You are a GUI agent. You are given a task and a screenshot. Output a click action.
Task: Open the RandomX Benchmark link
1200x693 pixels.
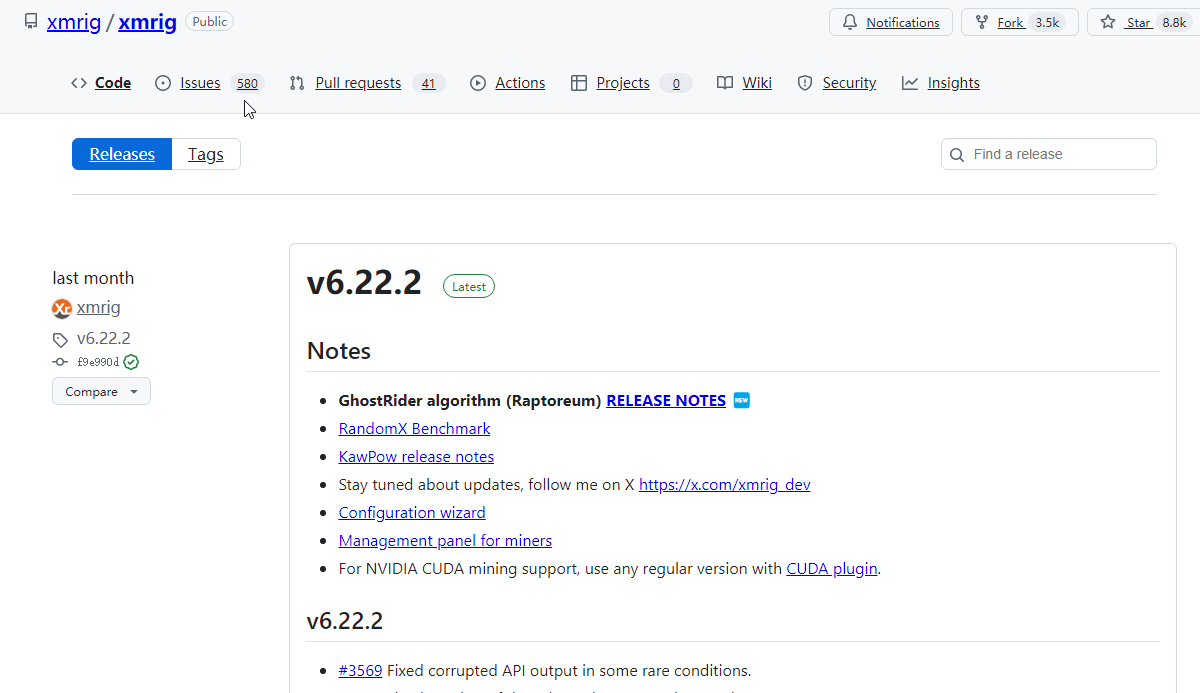414,428
